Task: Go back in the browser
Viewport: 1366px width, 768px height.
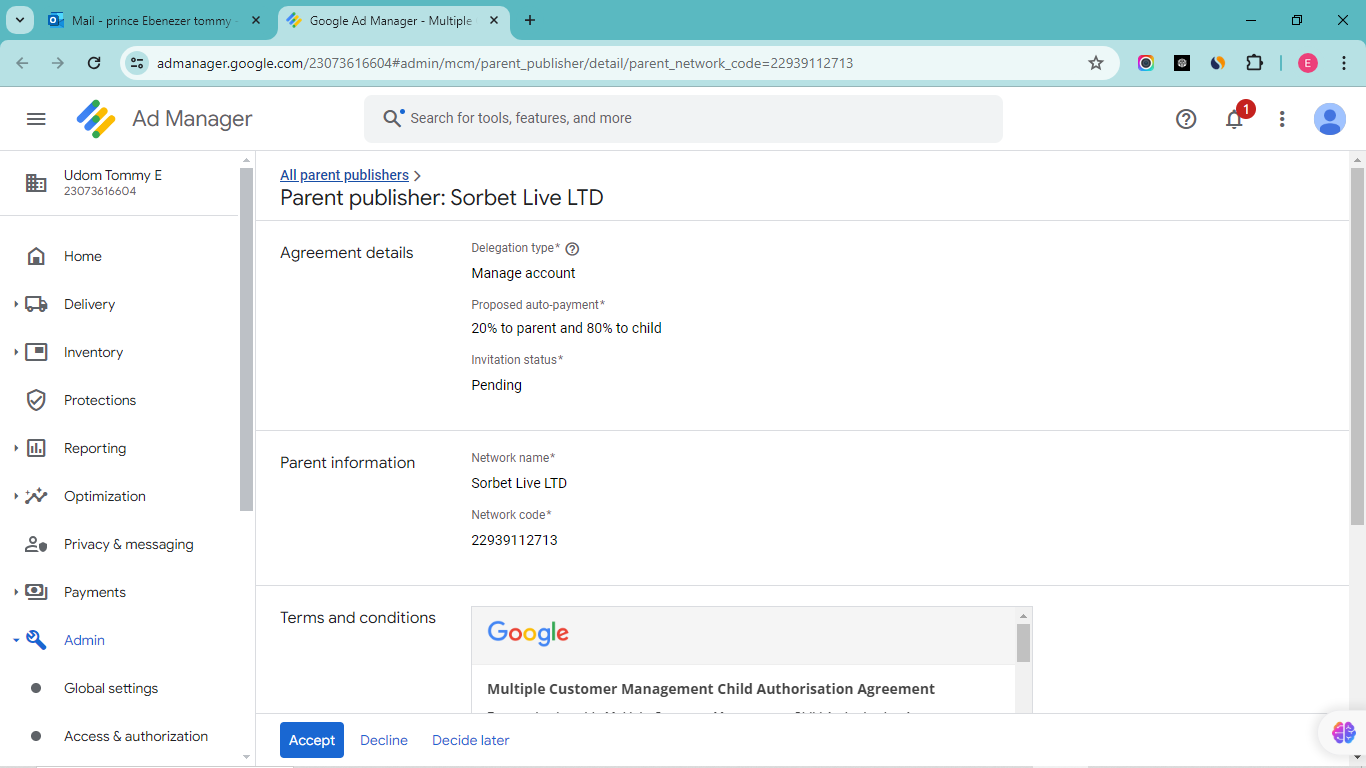Action: pyautogui.click(x=23, y=63)
